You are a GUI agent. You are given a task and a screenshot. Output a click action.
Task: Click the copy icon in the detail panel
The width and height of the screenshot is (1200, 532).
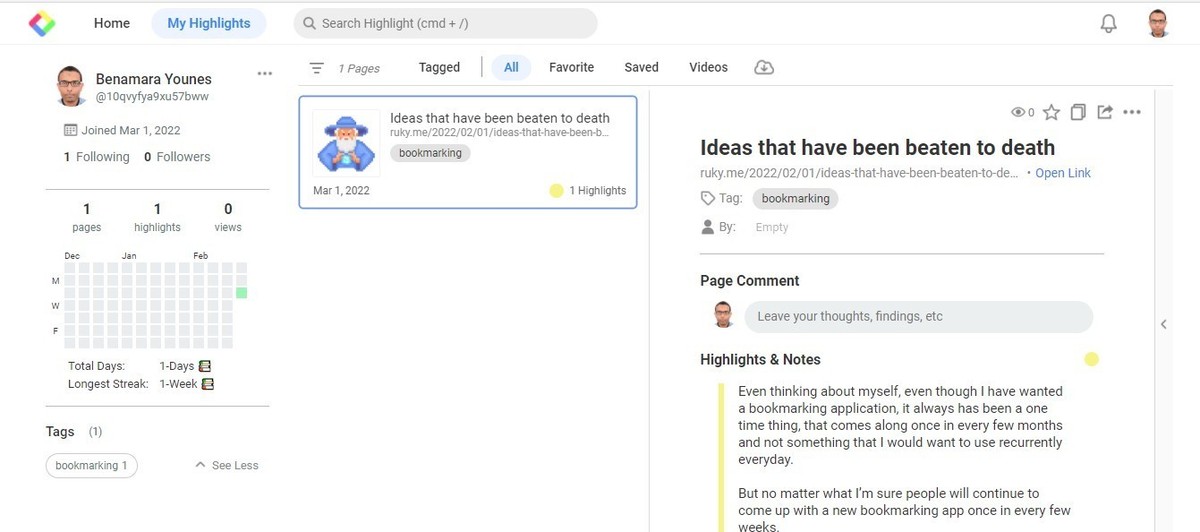(1078, 112)
